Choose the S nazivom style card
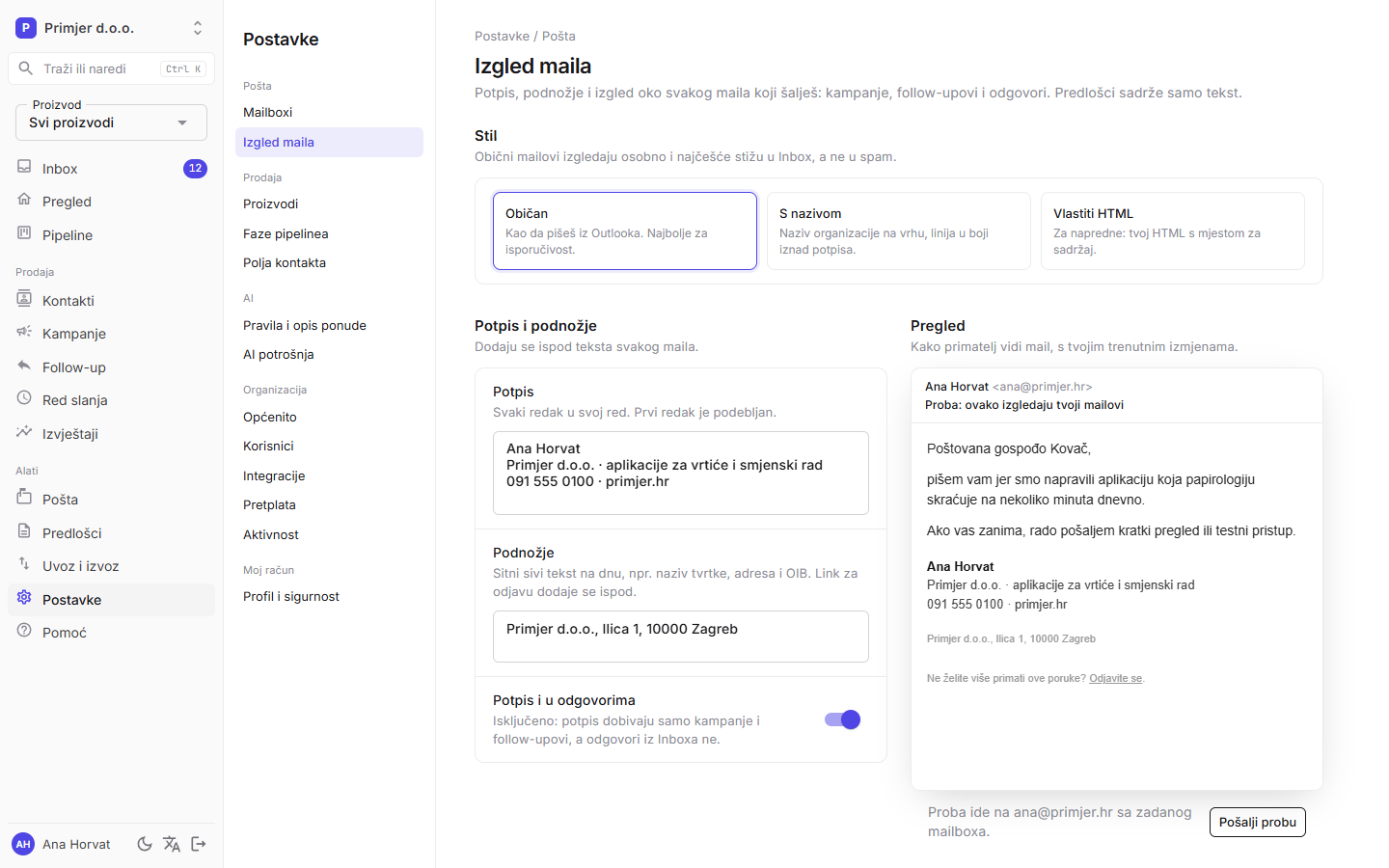Image resolution: width=1389 pixels, height=868 pixels. (x=899, y=231)
